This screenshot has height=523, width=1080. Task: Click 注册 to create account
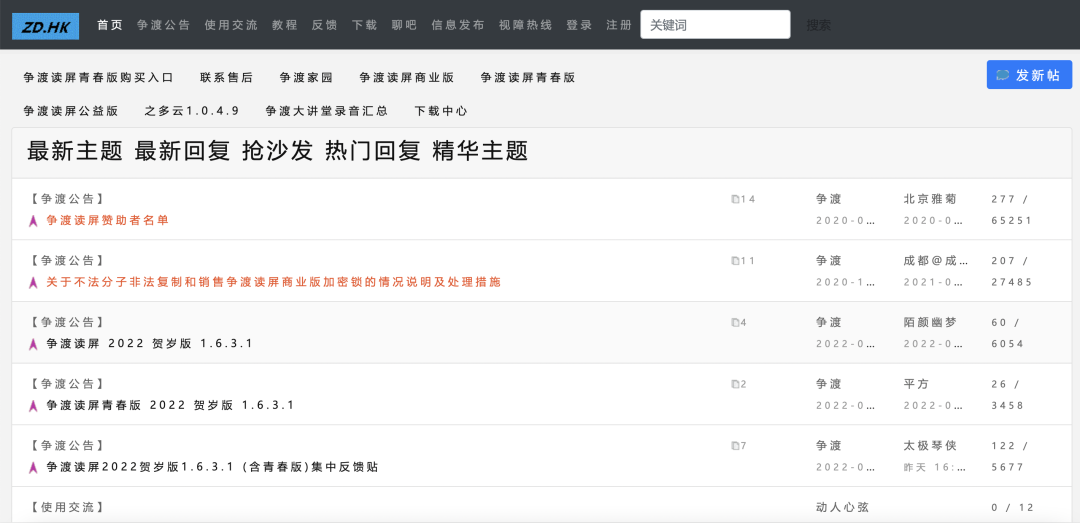619,25
